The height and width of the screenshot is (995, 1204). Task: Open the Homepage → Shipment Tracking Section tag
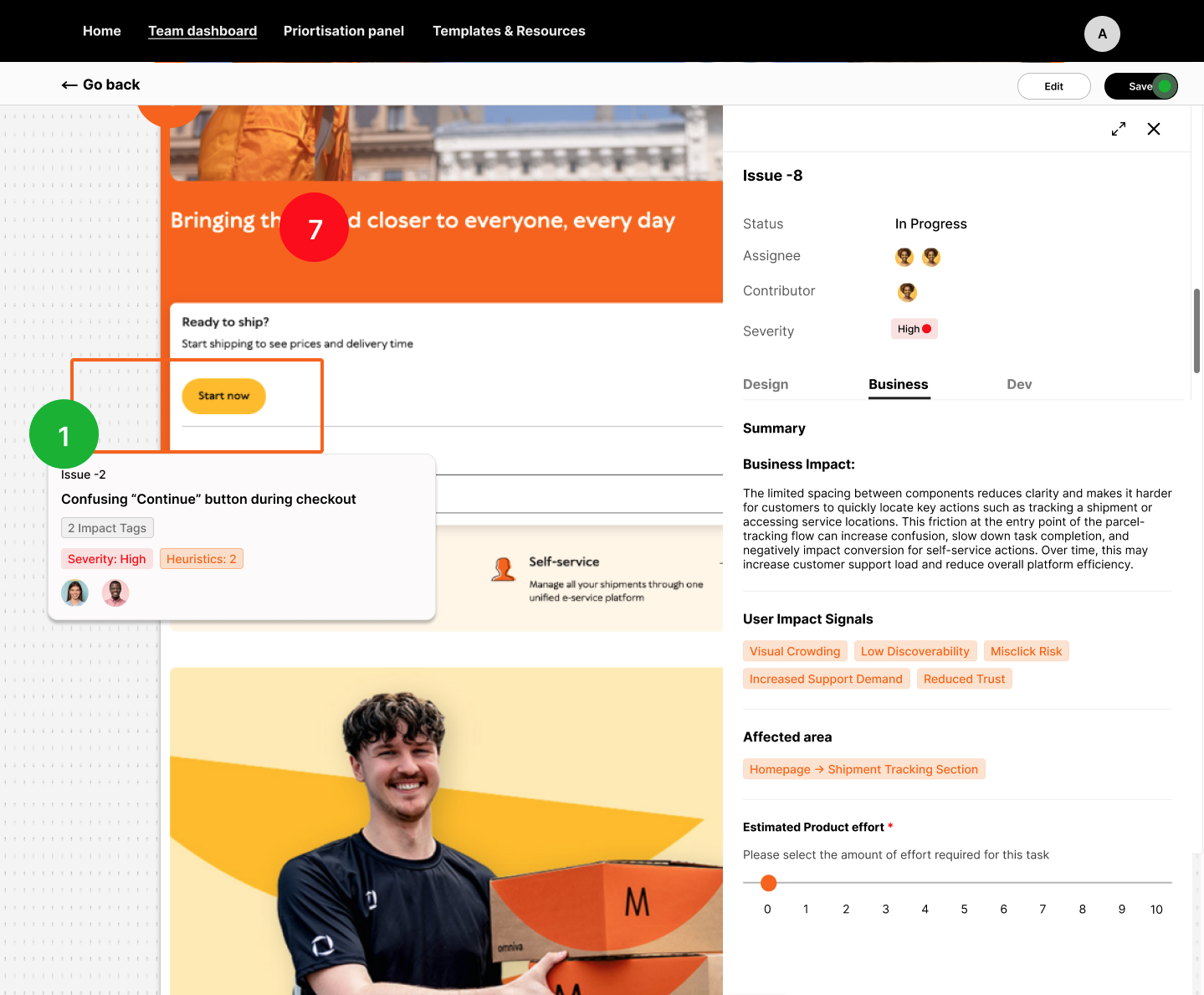(x=864, y=769)
